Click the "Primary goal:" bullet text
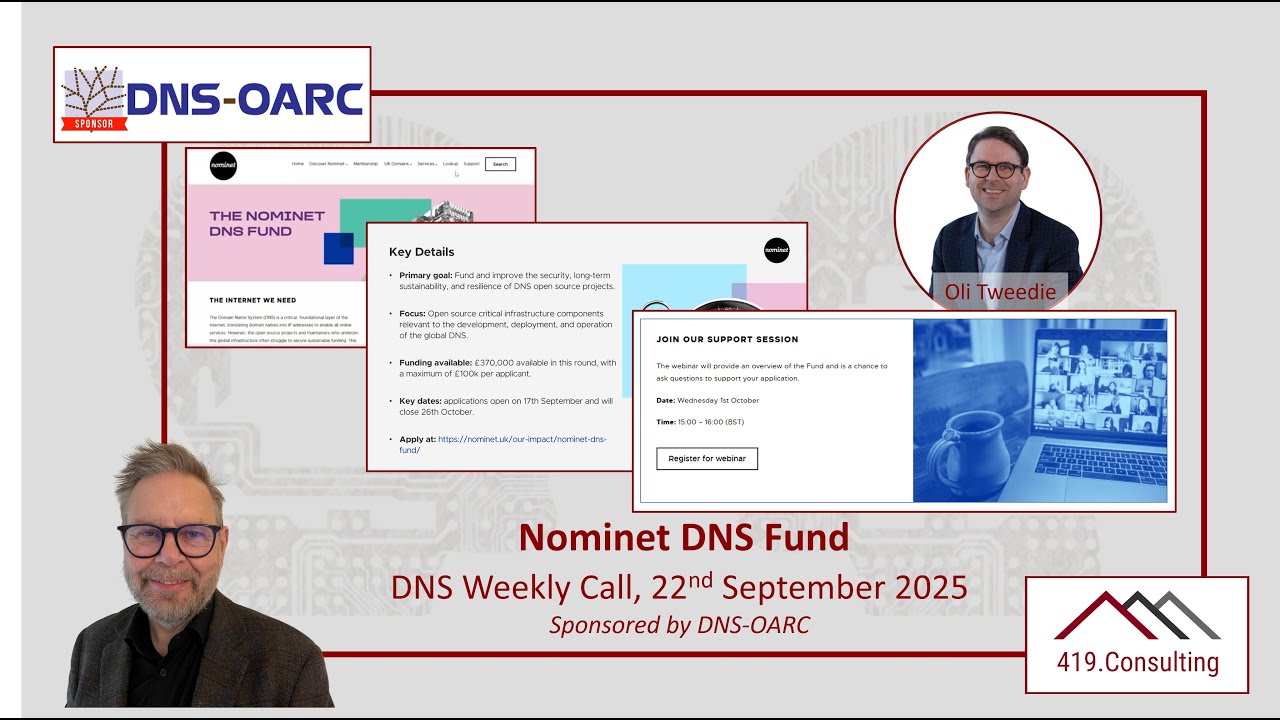Viewport: 1280px width, 720px height. pos(507,280)
